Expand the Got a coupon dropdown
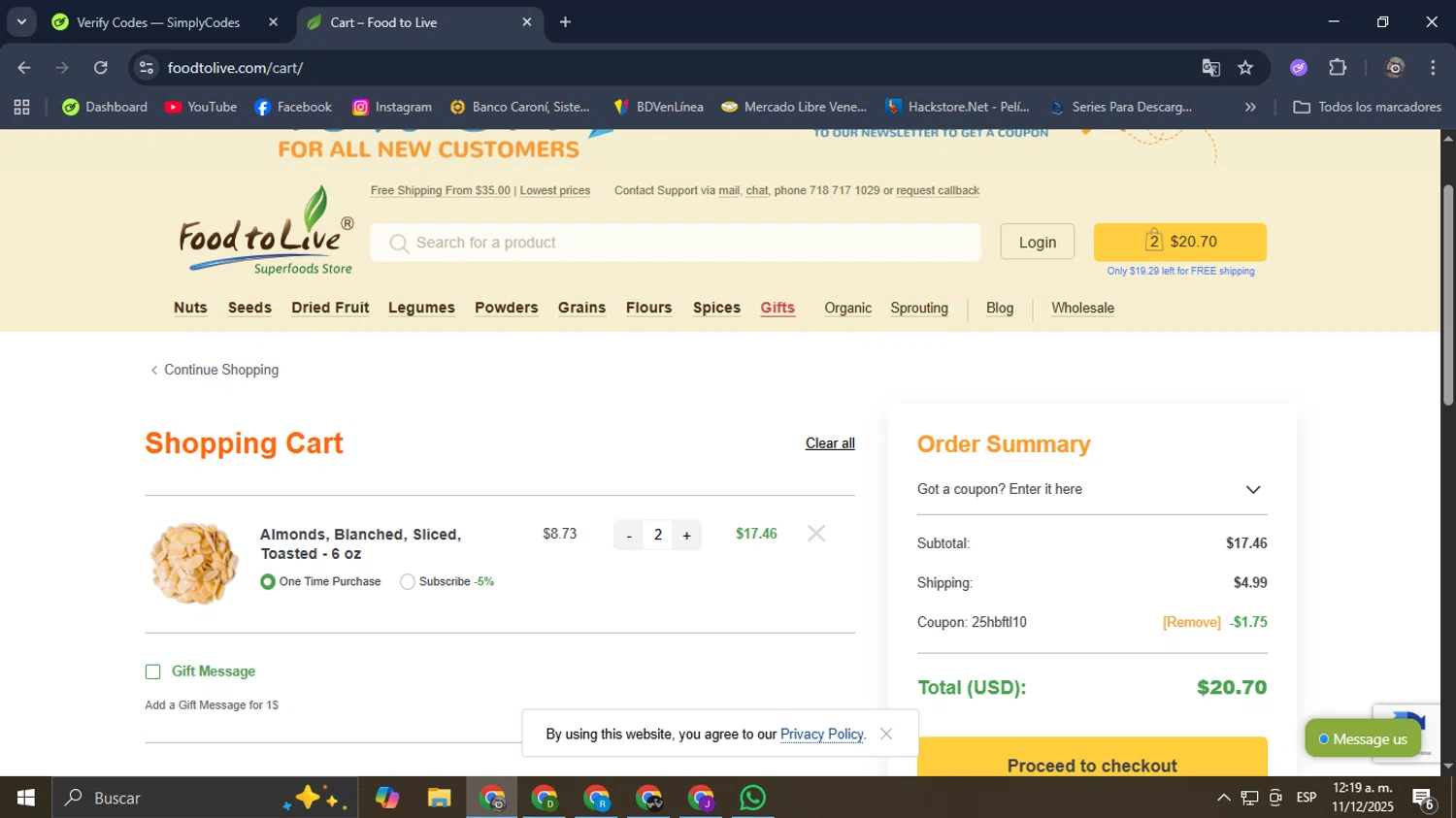Screen dimensions: 1456x818 click(1092, 489)
